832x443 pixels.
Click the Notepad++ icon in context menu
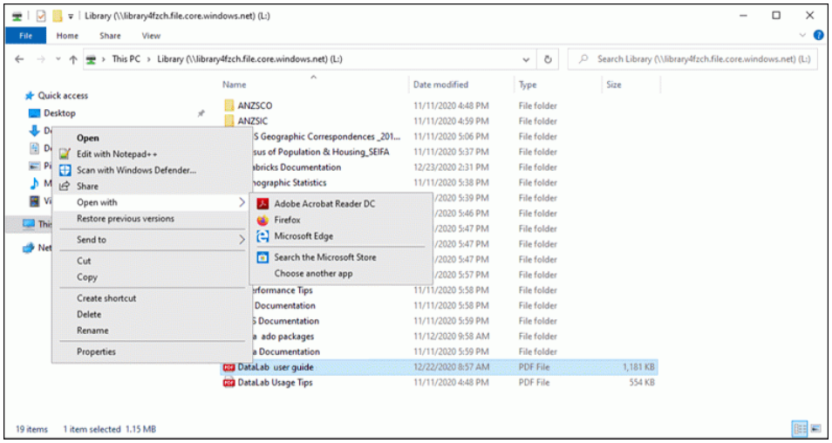click(x=65, y=154)
